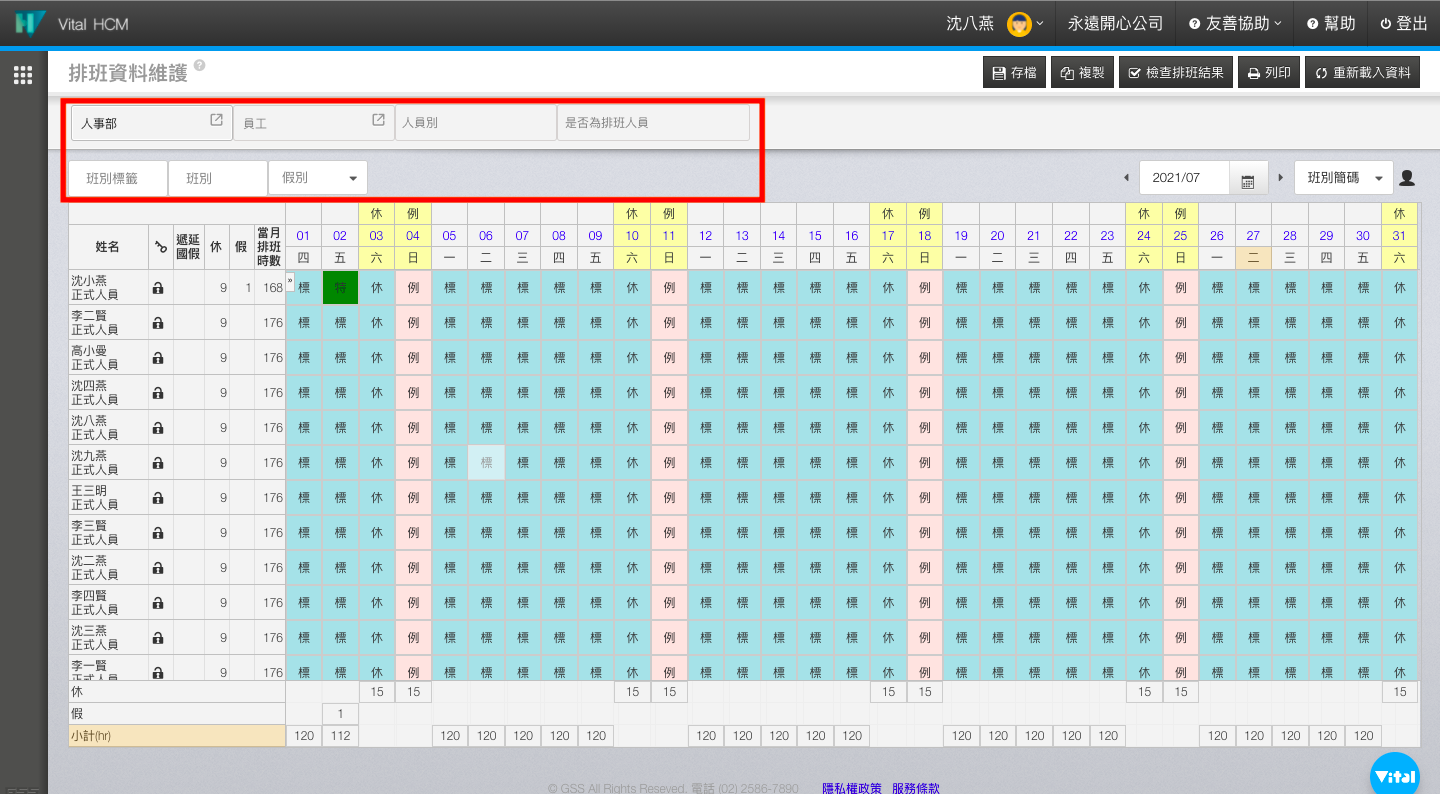Click help icon next to 排班資料維護 title
This screenshot has width=1440, height=794.
tap(200, 66)
